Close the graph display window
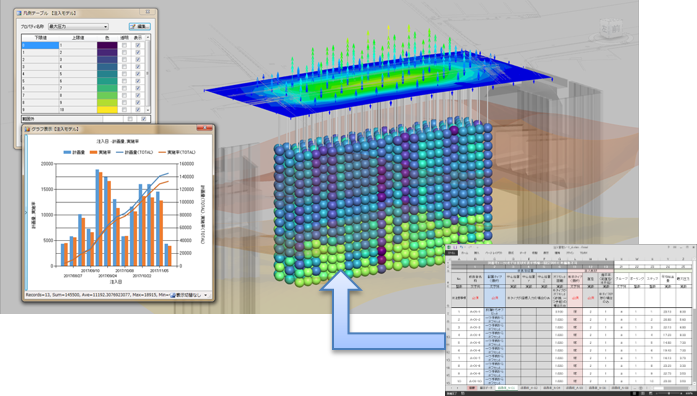Screen dimensions: 697x396 (205, 129)
